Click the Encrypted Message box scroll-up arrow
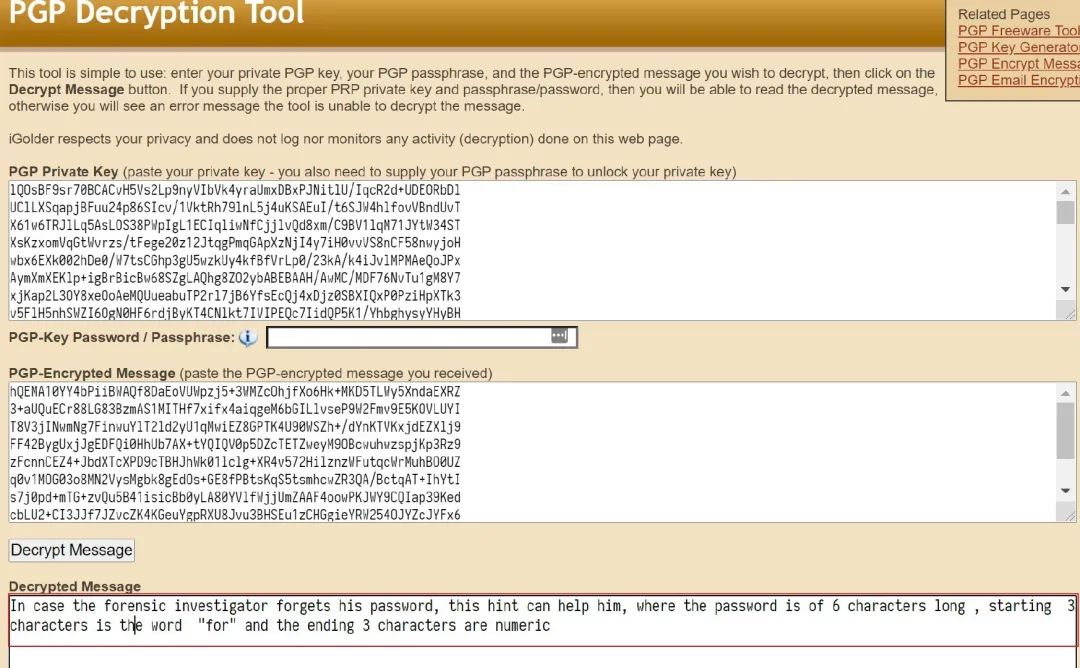This screenshot has height=668, width=1080. (1066, 393)
